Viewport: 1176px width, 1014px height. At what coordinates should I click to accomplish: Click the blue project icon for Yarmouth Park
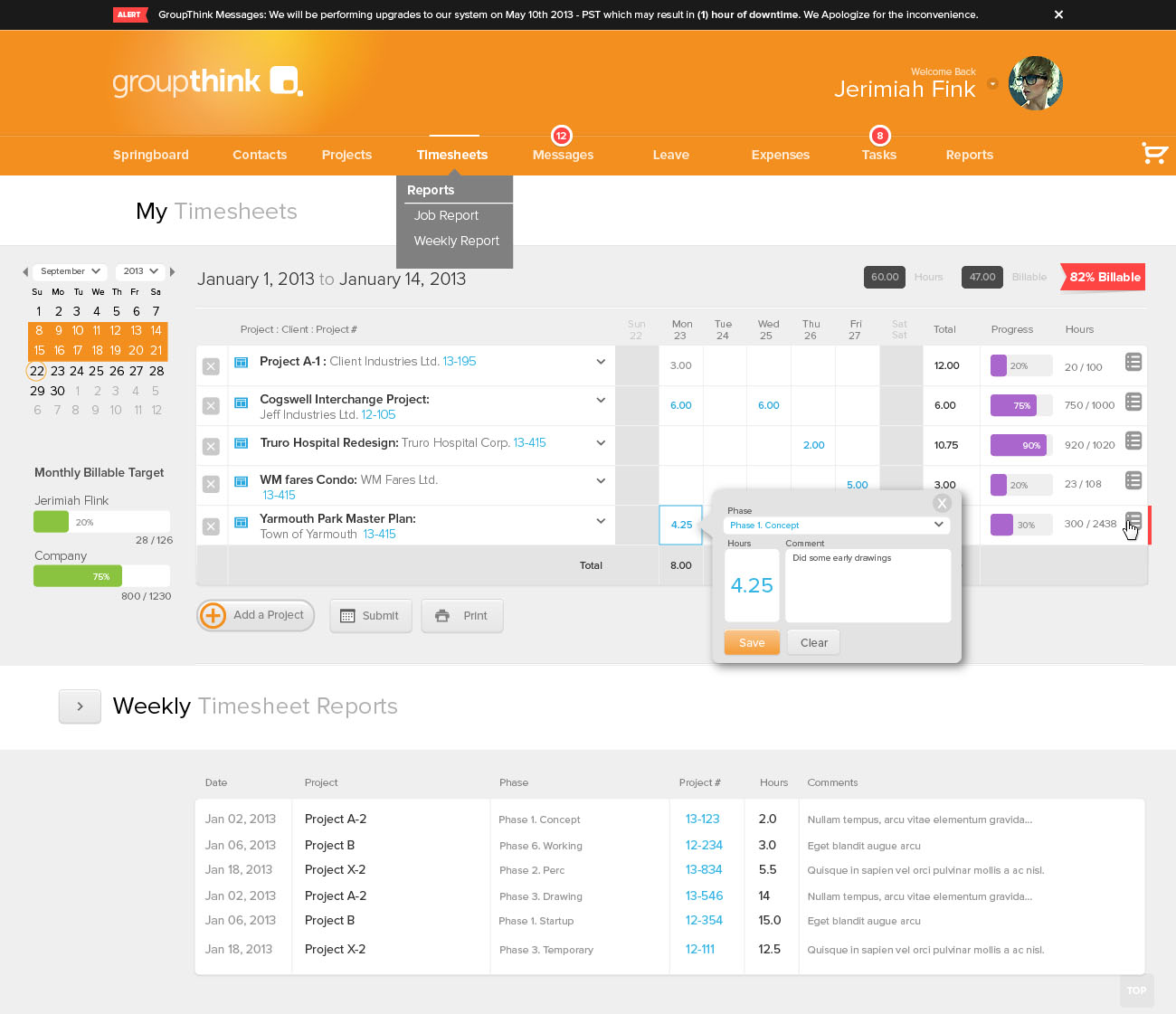(242, 522)
